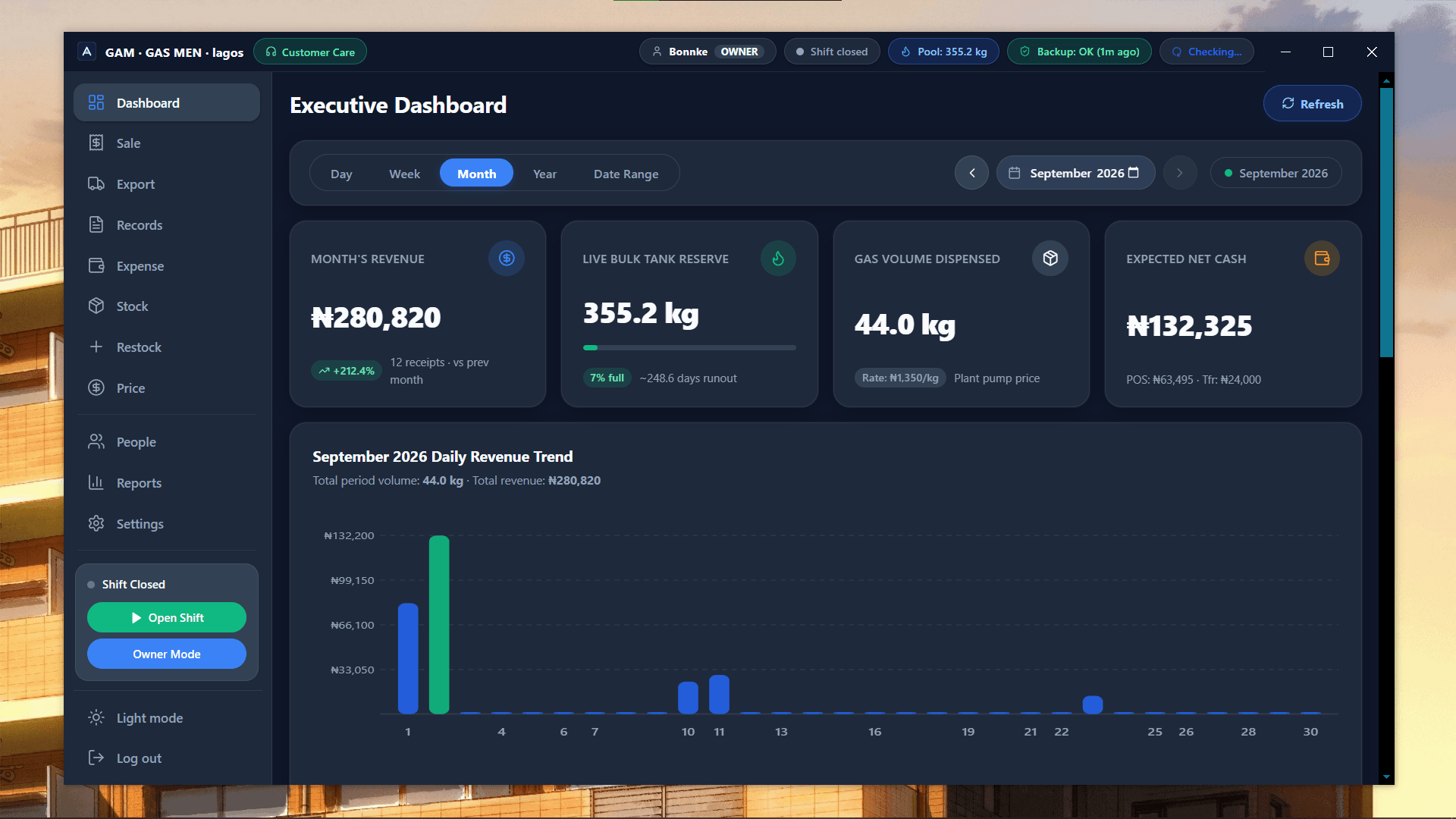Viewport: 1456px width, 819px height.
Task: Click the +212.4% revenue change badge
Action: pyautogui.click(x=347, y=371)
